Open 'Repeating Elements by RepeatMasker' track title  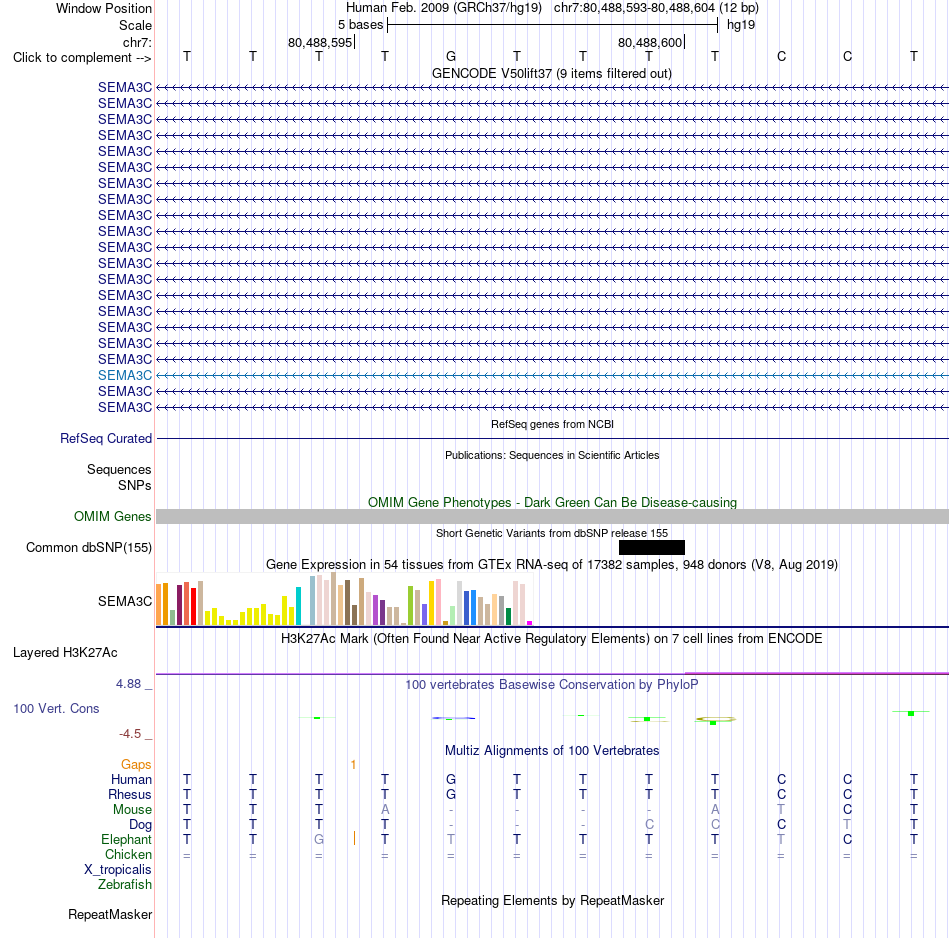coord(552,900)
